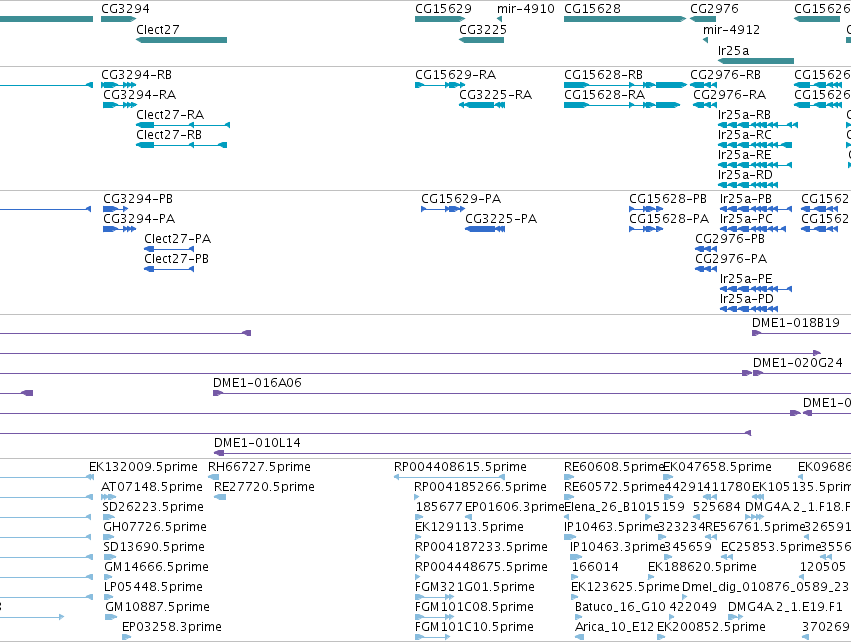Select transcript Ir25a-RE
851x642 pixels.
point(755,165)
